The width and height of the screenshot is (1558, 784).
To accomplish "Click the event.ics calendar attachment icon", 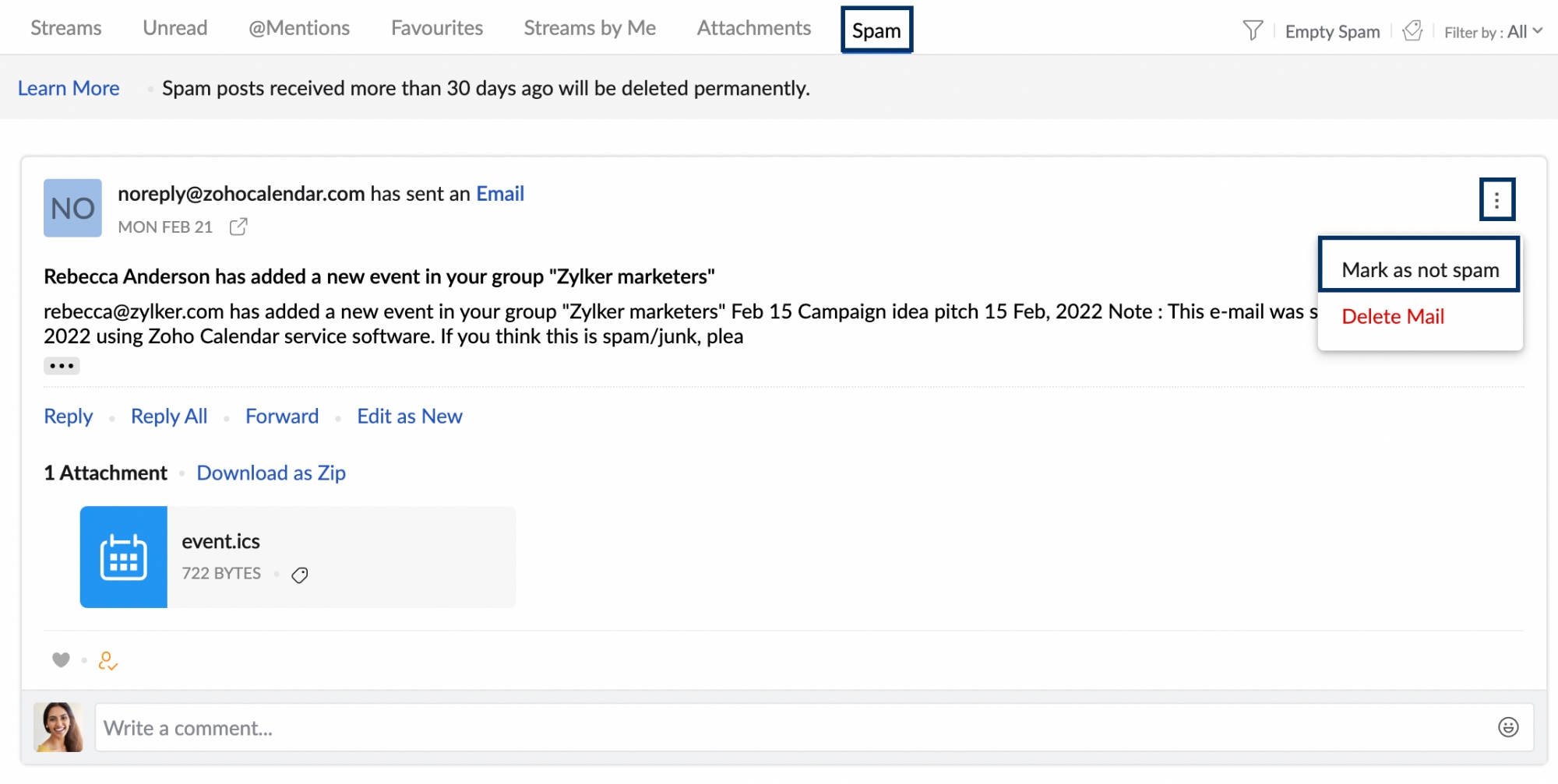I will click(124, 557).
